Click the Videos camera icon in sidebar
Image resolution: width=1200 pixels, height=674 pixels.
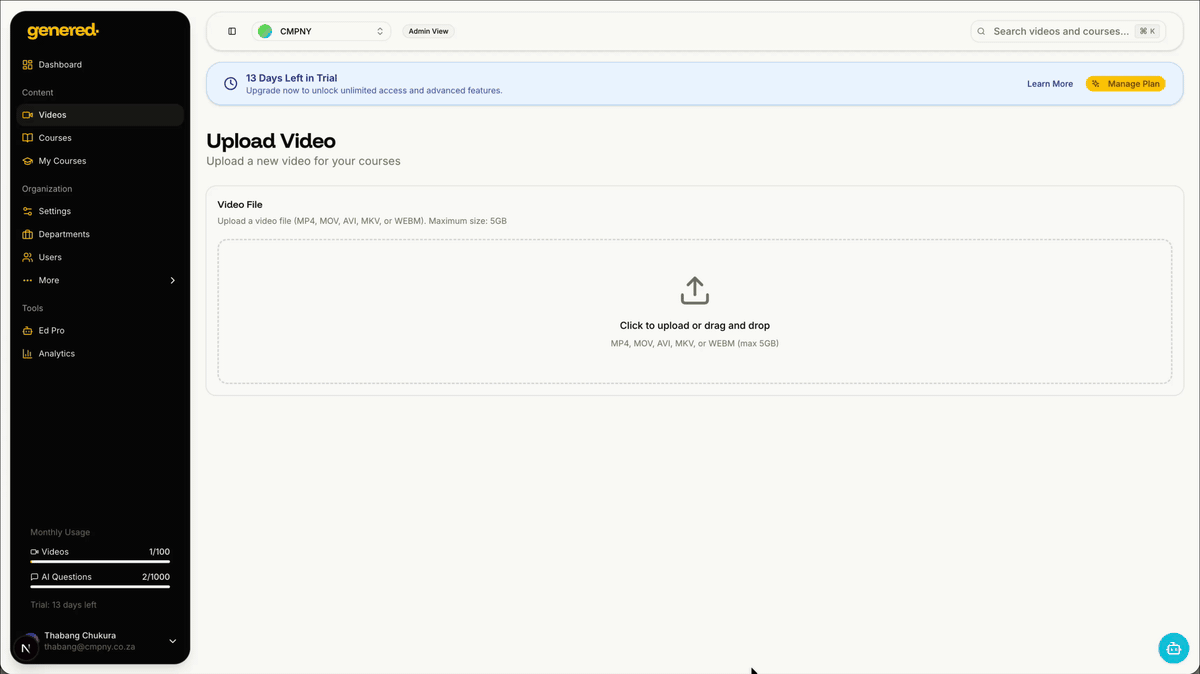click(28, 115)
